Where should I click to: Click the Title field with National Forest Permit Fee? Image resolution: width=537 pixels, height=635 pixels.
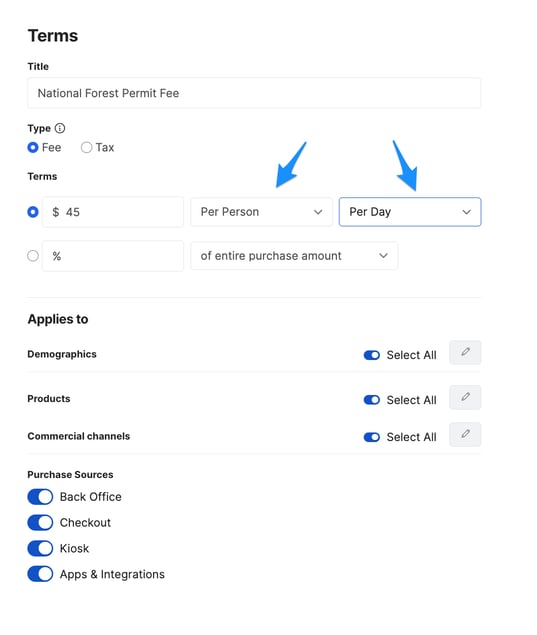(x=254, y=93)
